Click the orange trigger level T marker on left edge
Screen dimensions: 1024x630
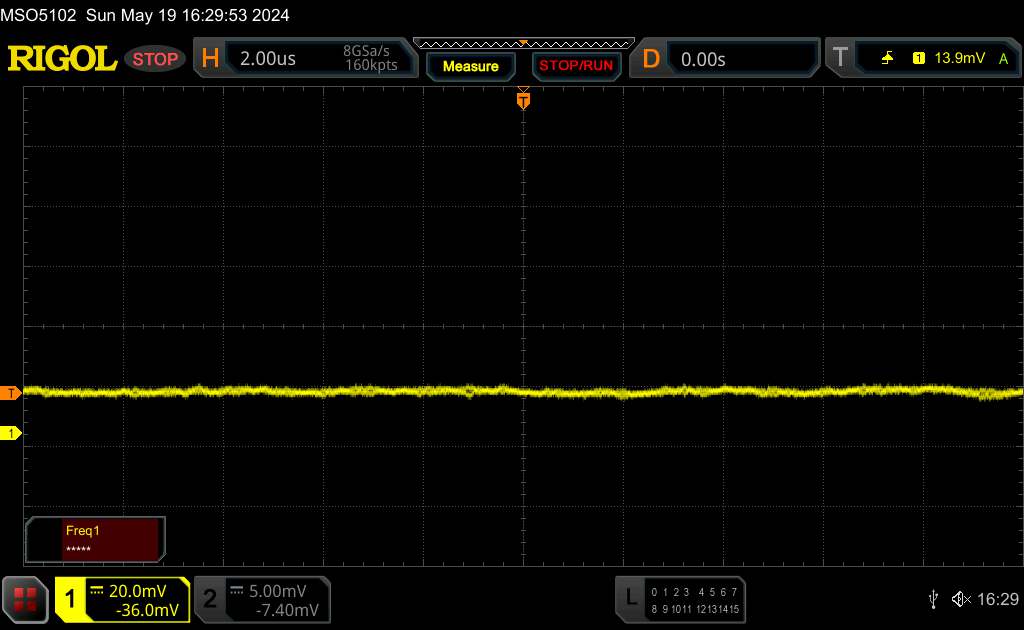(10, 393)
